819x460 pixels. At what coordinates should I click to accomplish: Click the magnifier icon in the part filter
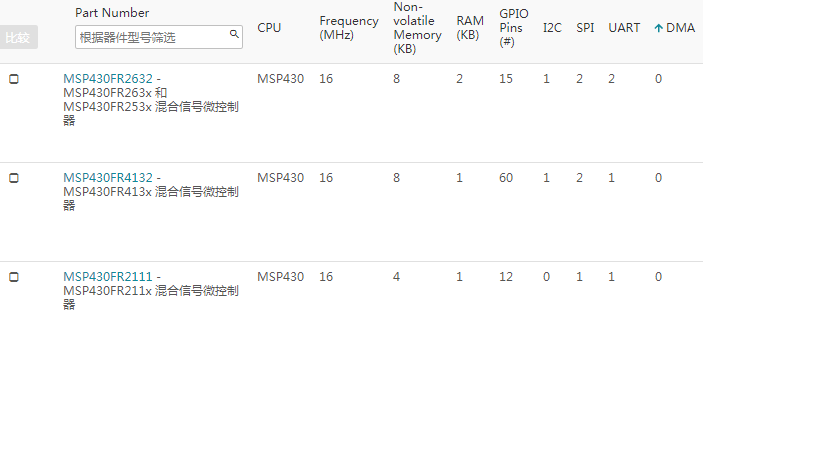(x=234, y=35)
